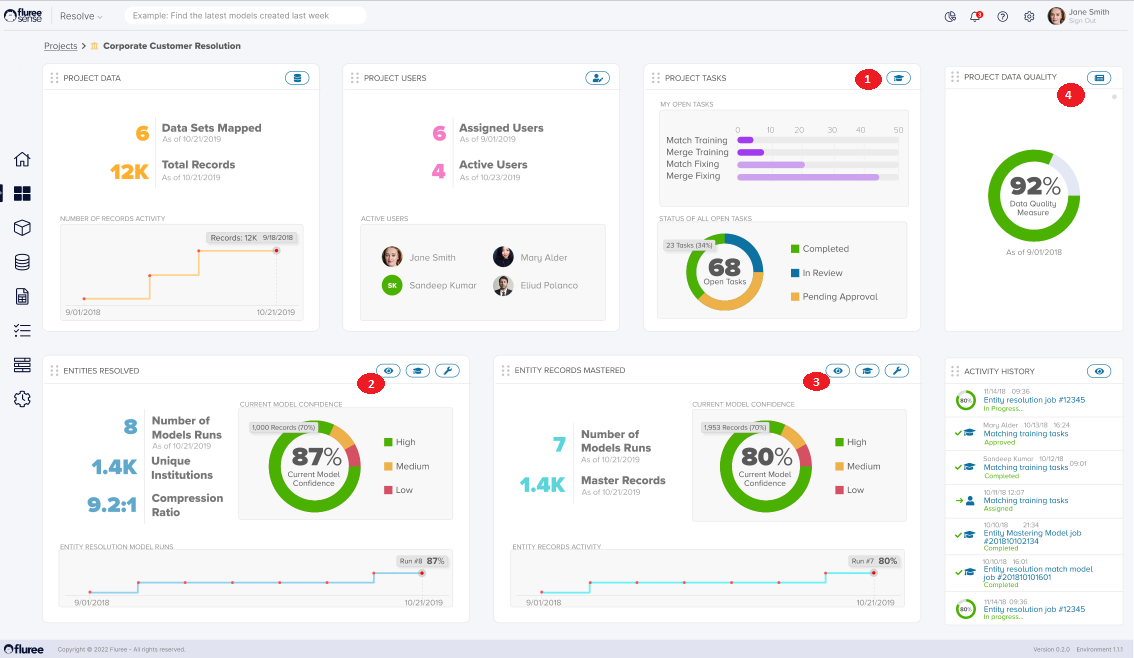Click Completed legend swatch in tasks status

tap(795, 249)
